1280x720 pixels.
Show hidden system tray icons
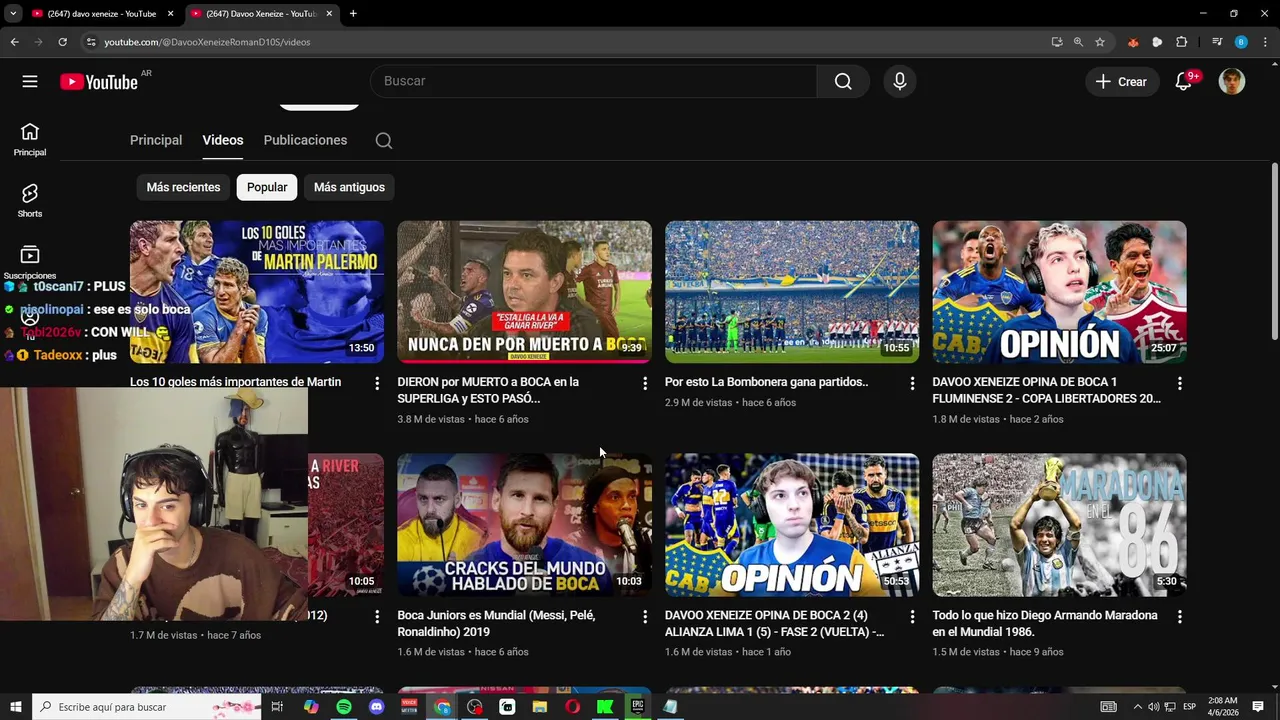(1137, 707)
